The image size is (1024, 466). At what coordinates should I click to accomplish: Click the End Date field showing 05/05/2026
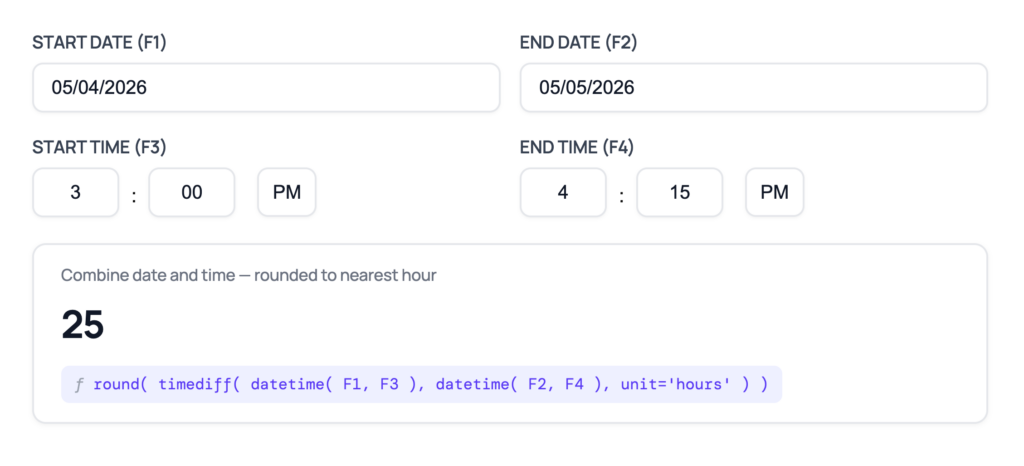pyautogui.click(x=754, y=87)
